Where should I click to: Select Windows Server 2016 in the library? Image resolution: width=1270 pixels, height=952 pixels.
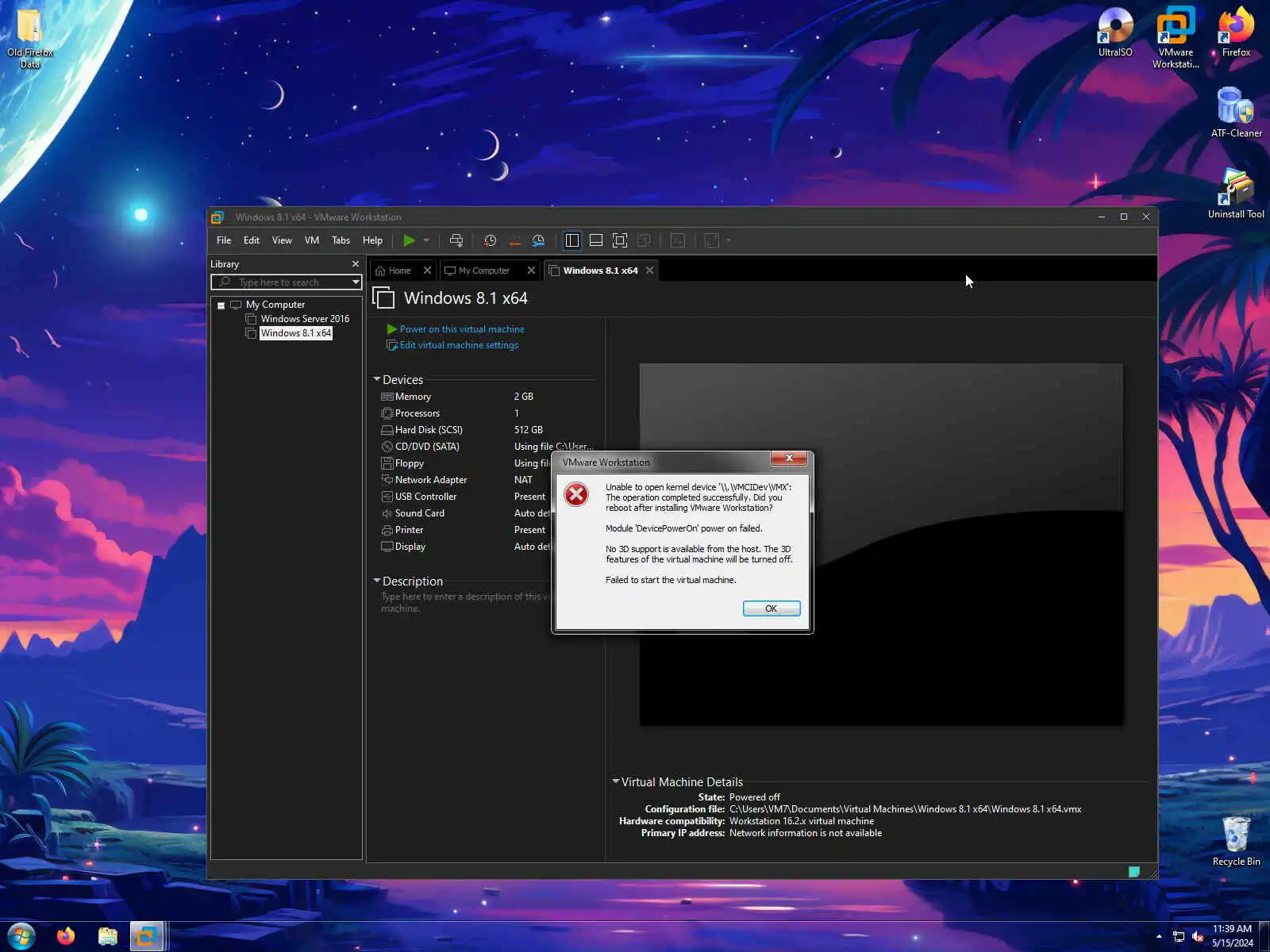pyautogui.click(x=305, y=319)
